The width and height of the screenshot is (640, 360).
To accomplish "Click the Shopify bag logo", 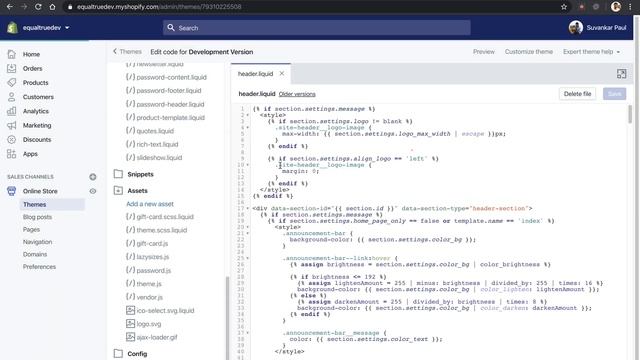I will (12, 27).
